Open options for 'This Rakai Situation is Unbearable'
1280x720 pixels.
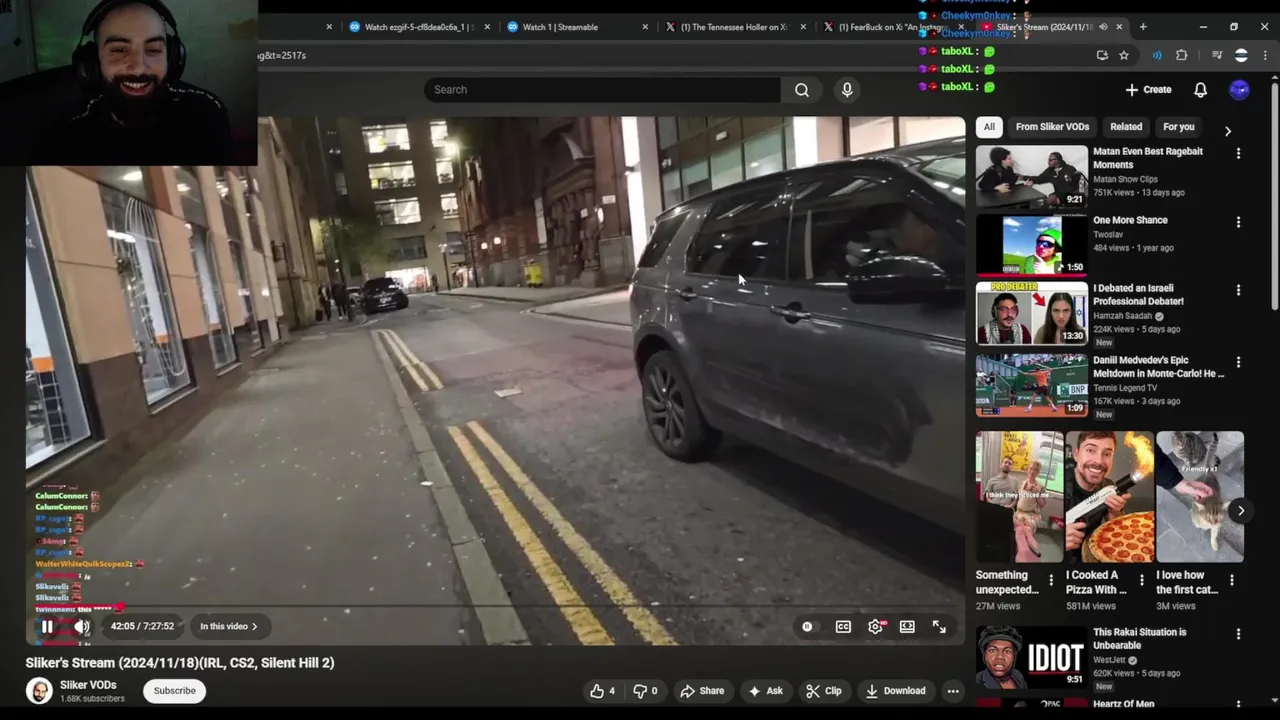(1238, 634)
